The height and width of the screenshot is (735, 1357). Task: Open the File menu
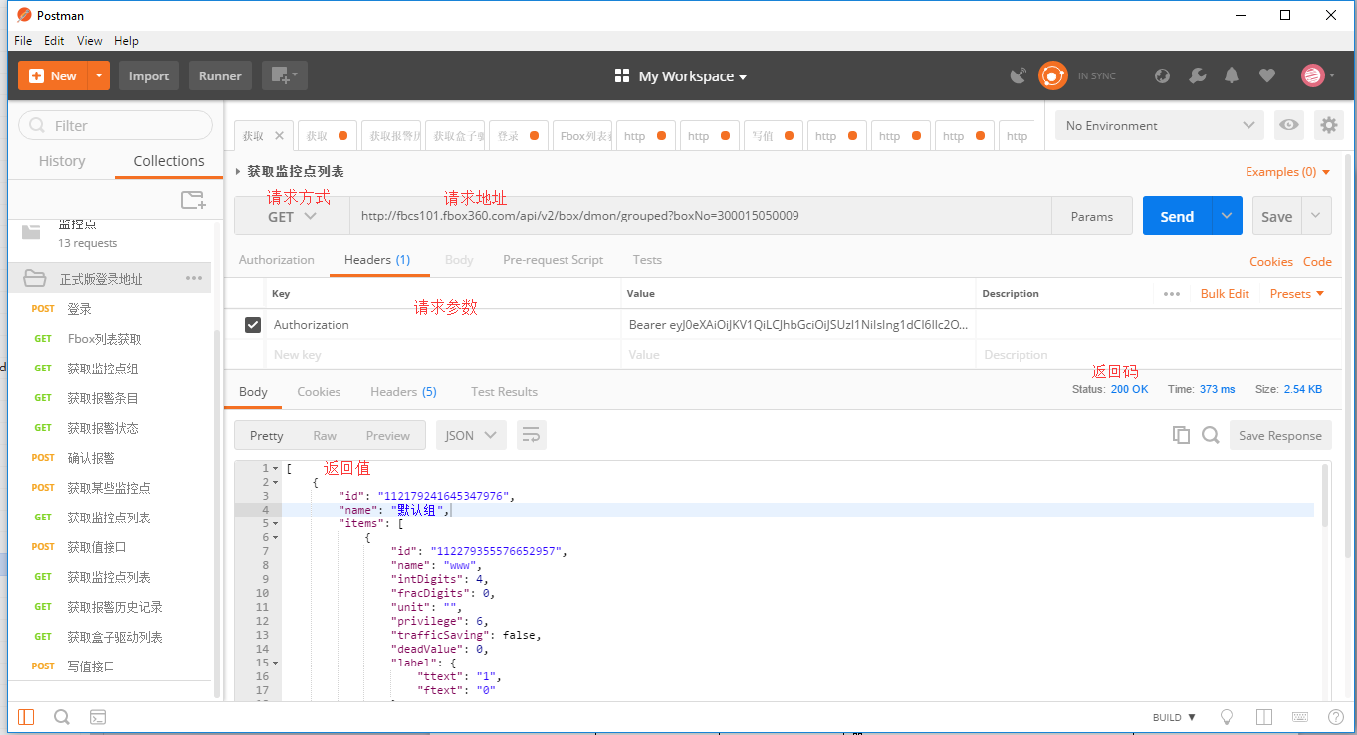pyautogui.click(x=23, y=41)
